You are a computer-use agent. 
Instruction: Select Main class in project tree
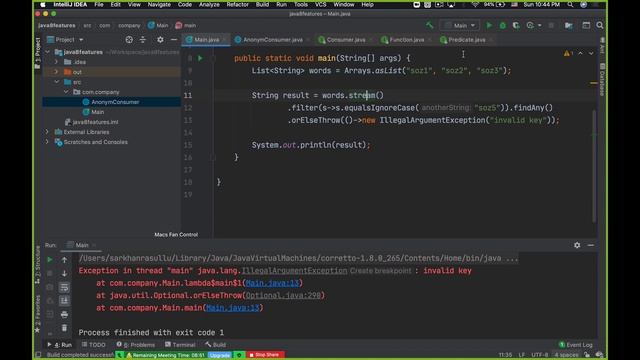(x=97, y=112)
